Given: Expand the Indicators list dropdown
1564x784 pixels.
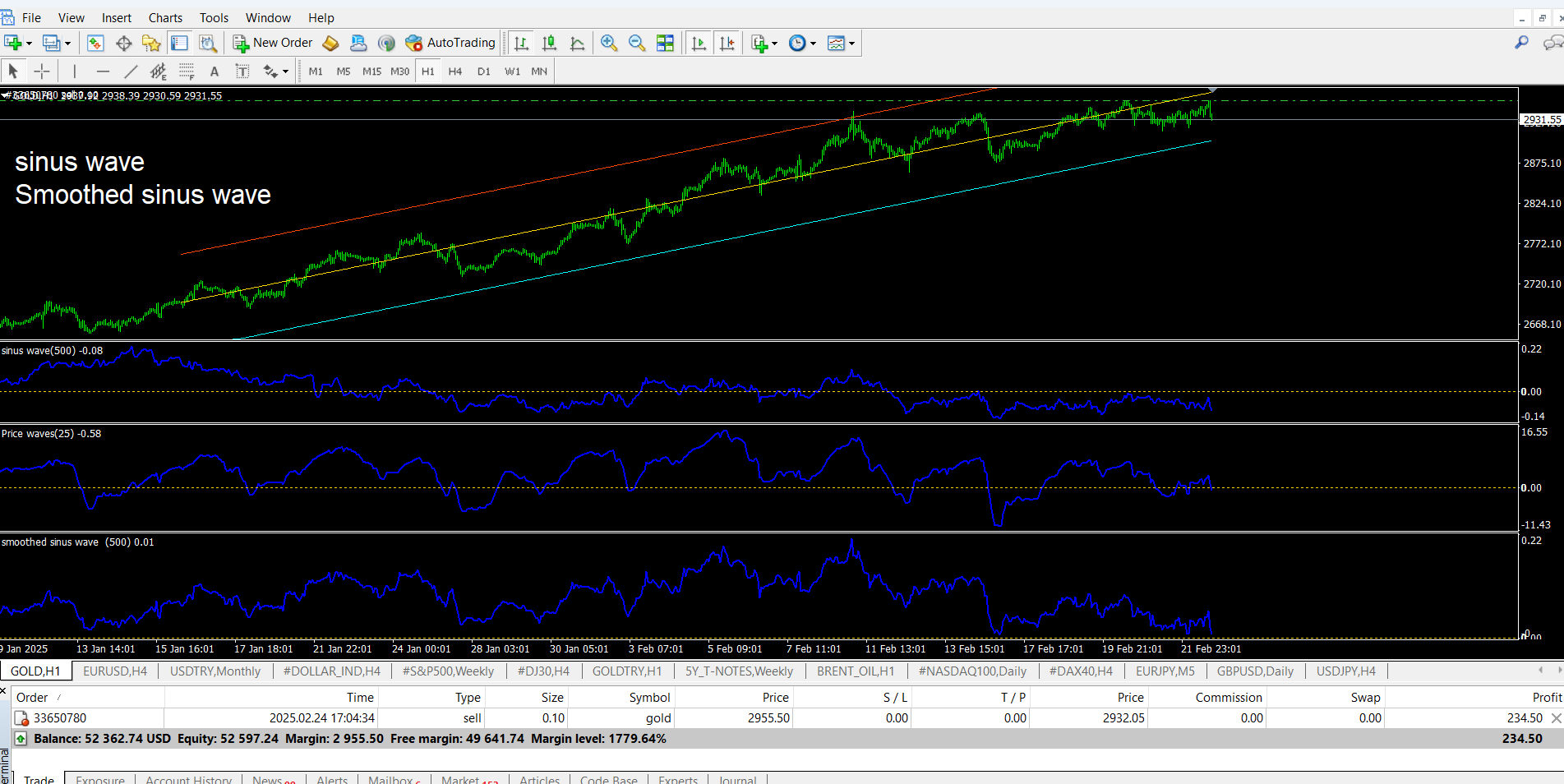Looking at the screenshot, I should click(774, 44).
